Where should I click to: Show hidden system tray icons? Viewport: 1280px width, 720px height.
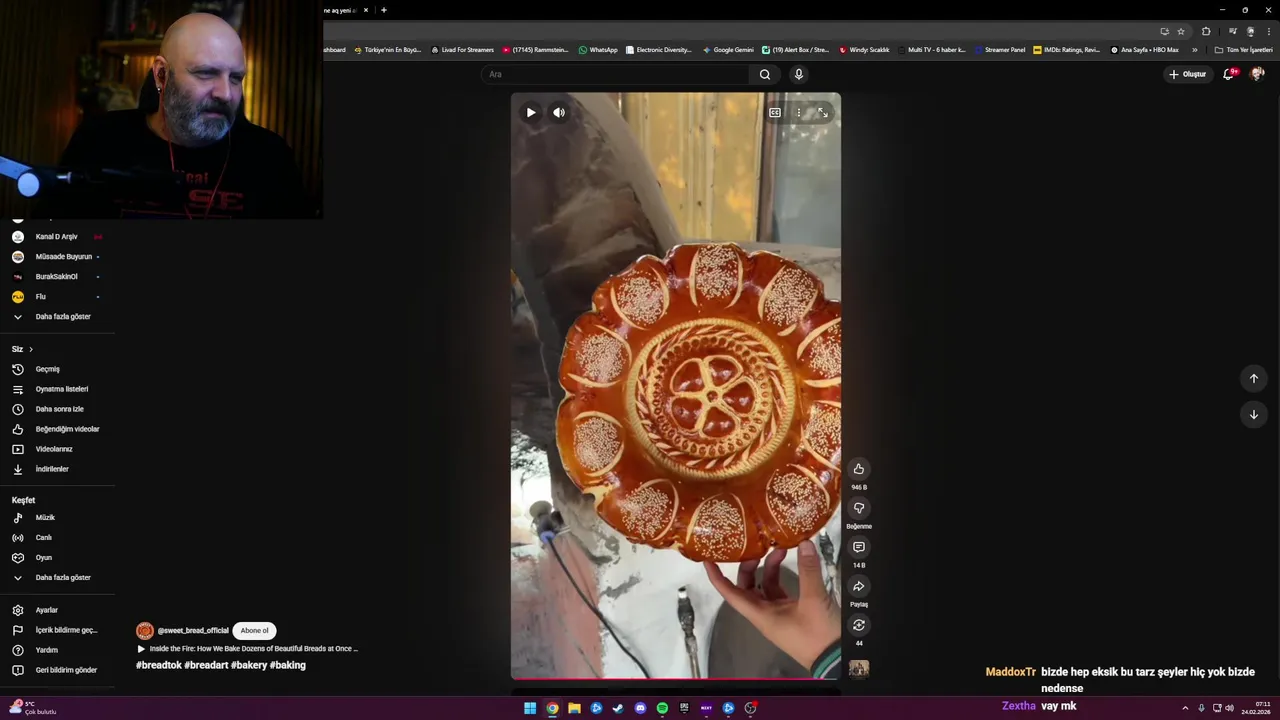click(x=1185, y=708)
